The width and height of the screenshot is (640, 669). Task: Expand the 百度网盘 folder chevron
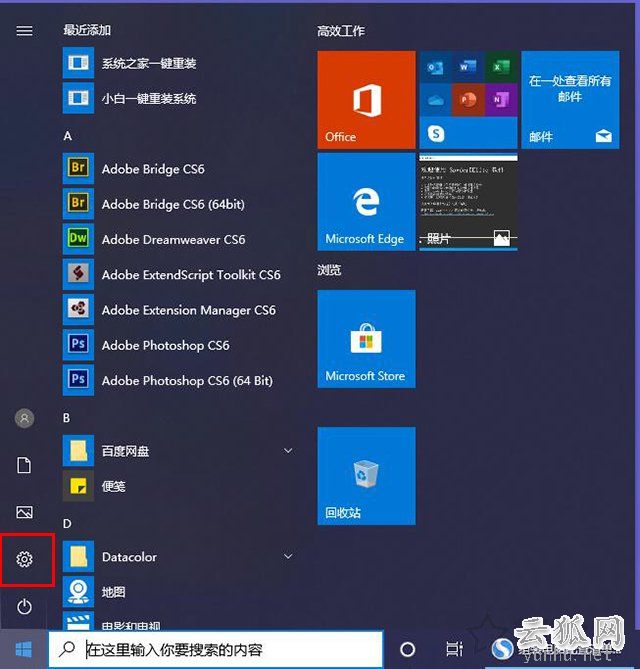288,451
